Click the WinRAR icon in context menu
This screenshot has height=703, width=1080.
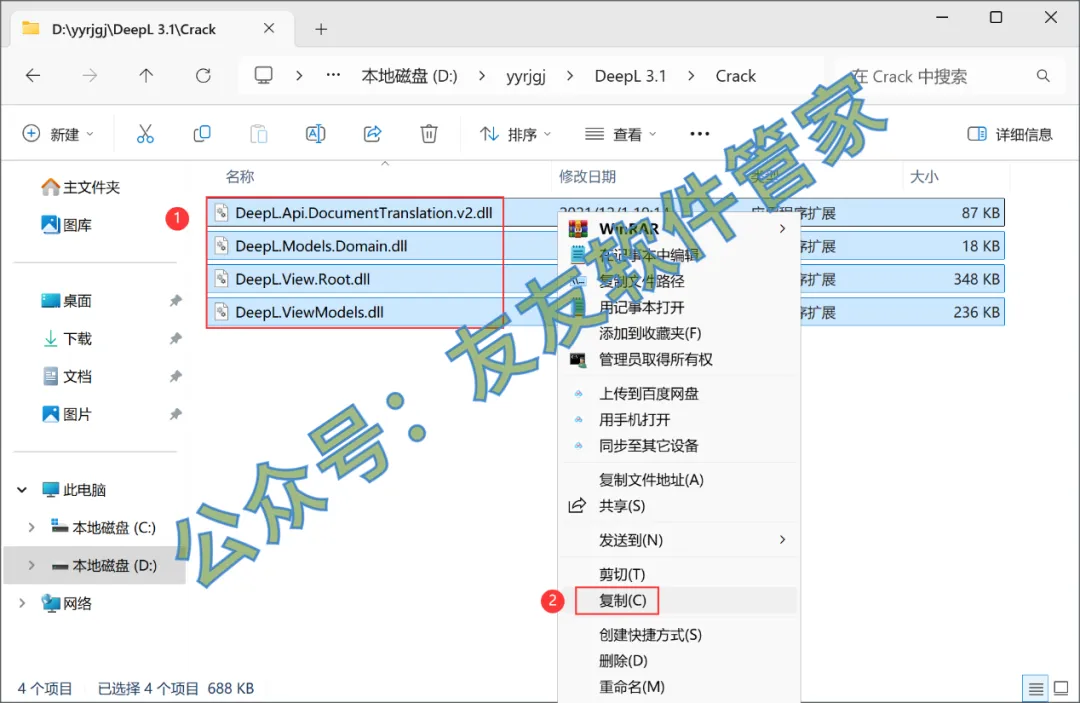click(x=578, y=229)
